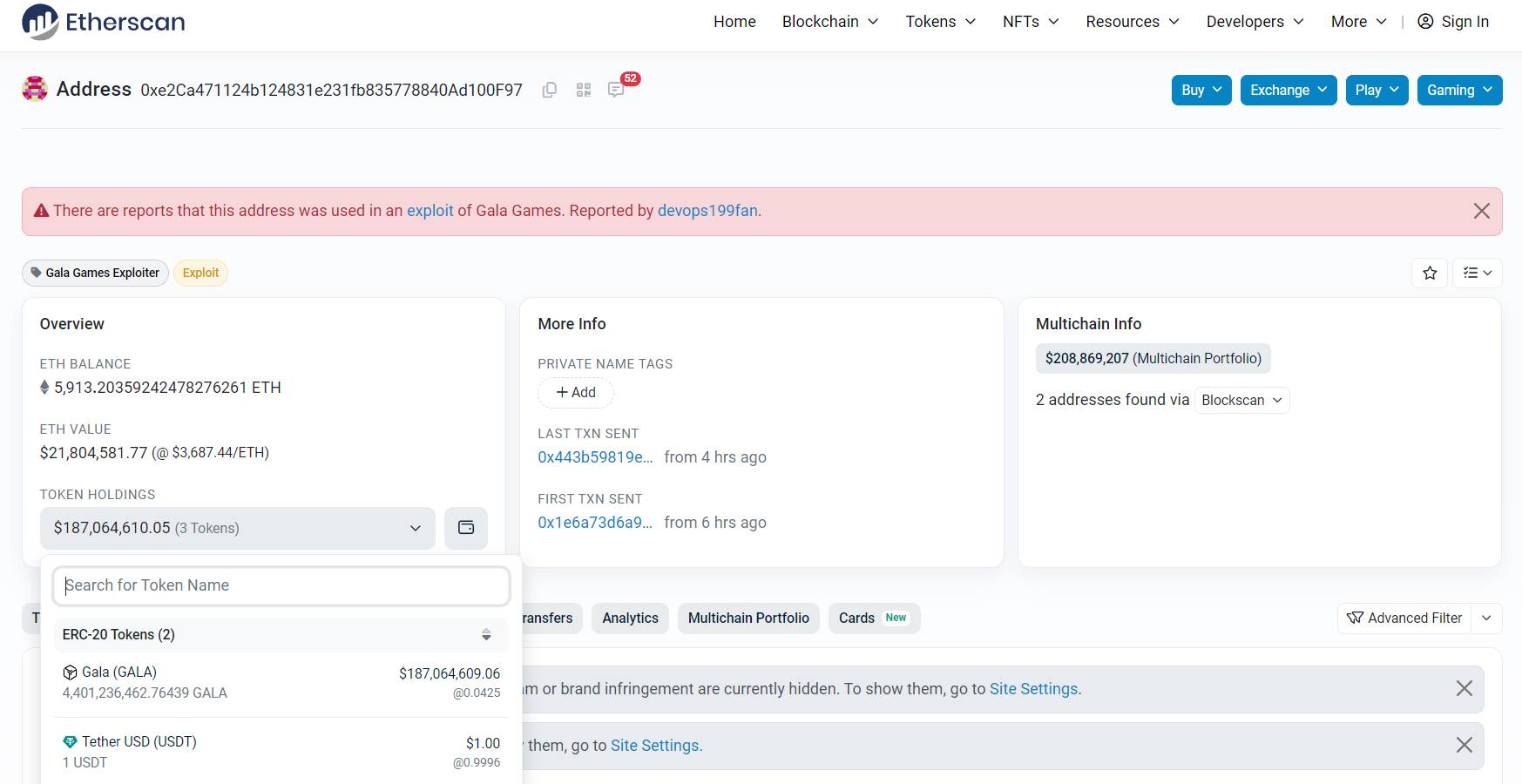Viewport: 1522px width, 784px height.
Task: Sort the ERC-20 Tokens list
Action: coord(486,635)
